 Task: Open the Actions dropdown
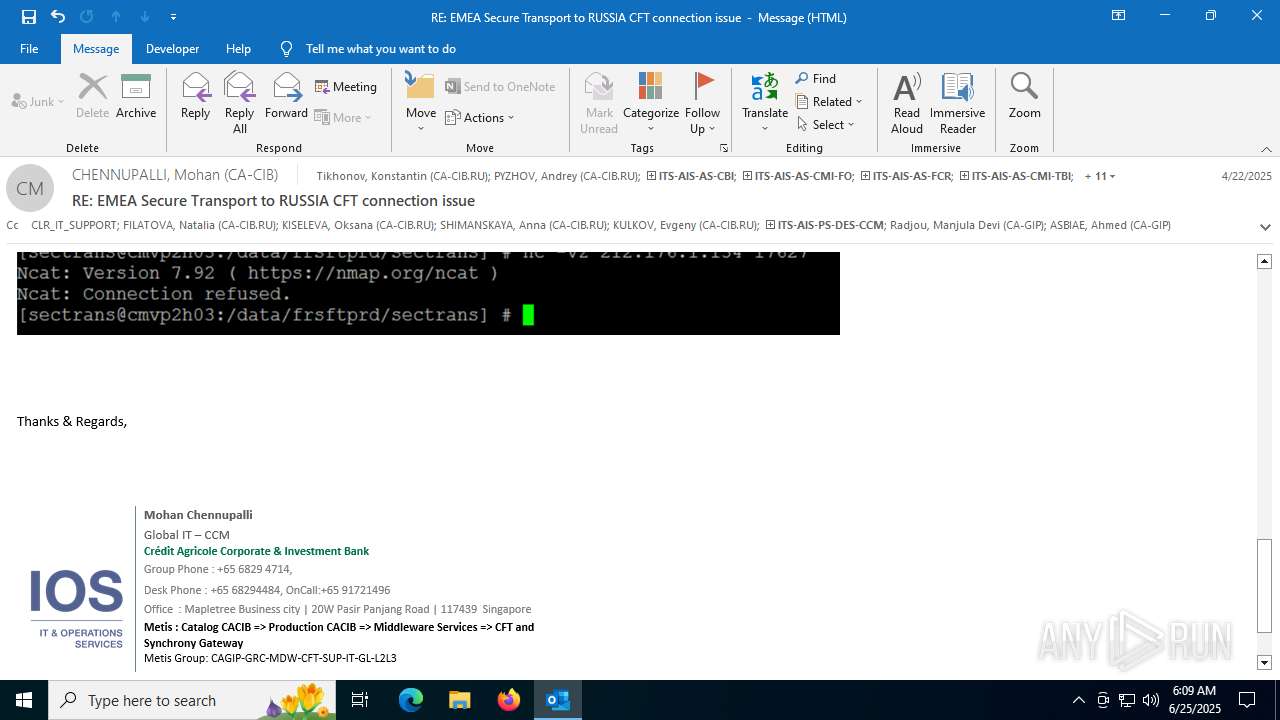479,118
